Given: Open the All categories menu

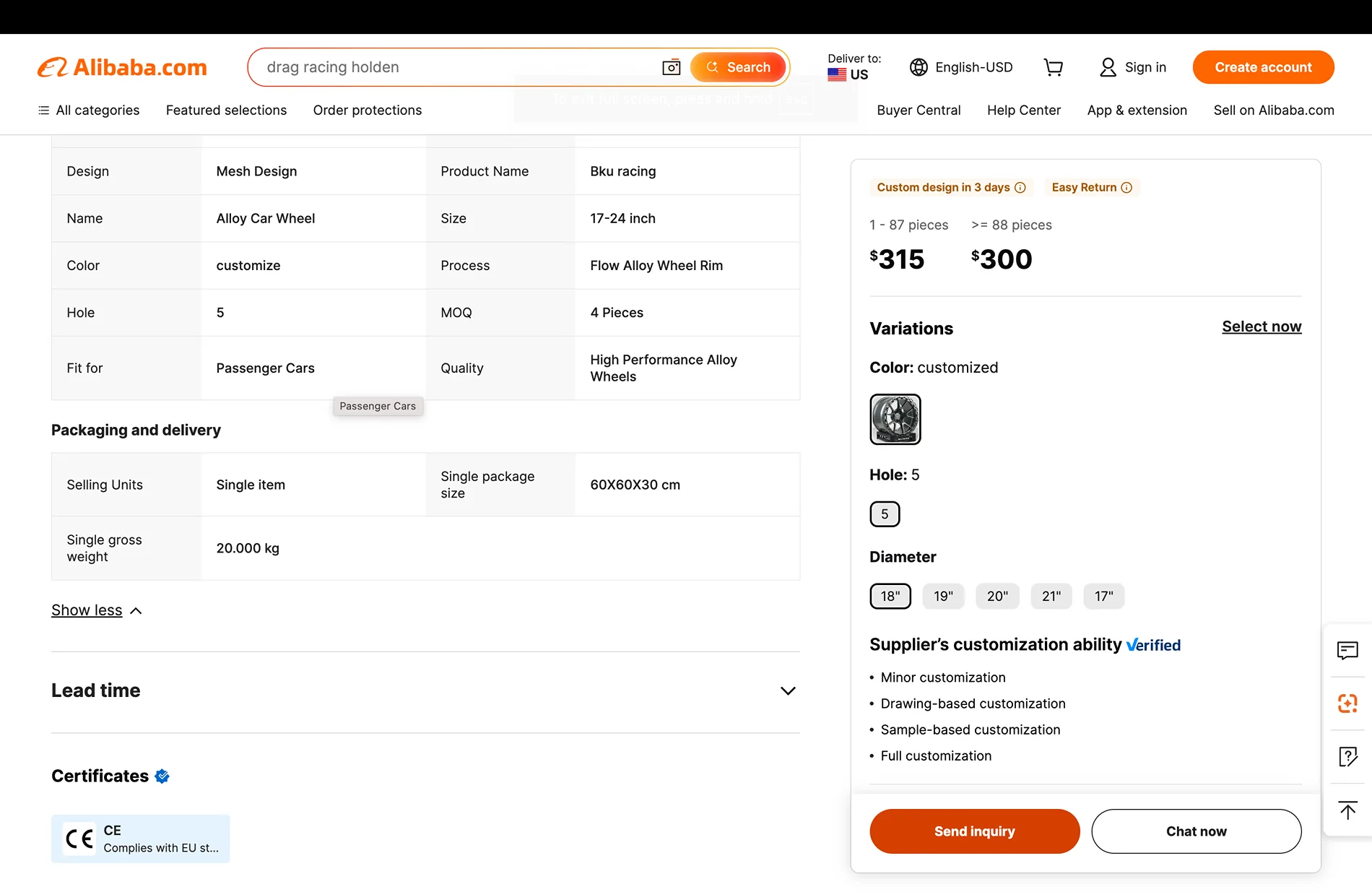Looking at the screenshot, I should click(89, 110).
